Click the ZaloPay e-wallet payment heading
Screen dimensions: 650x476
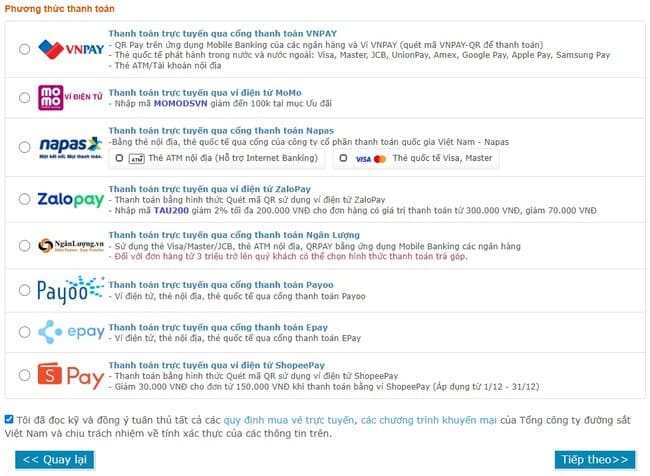209,189
